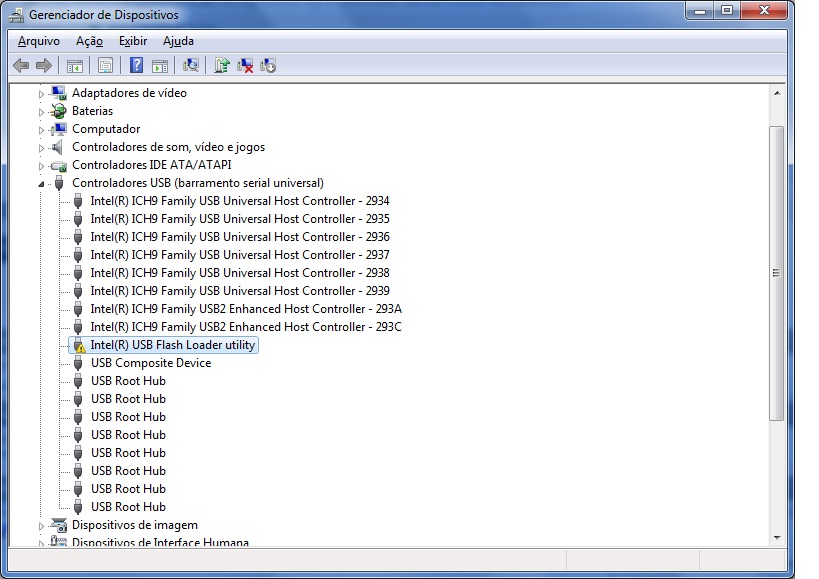Image resolution: width=819 pixels, height=579 pixels.
Task: Click the disable device down-arrow toolbar icon
Action: pos(268,65)
